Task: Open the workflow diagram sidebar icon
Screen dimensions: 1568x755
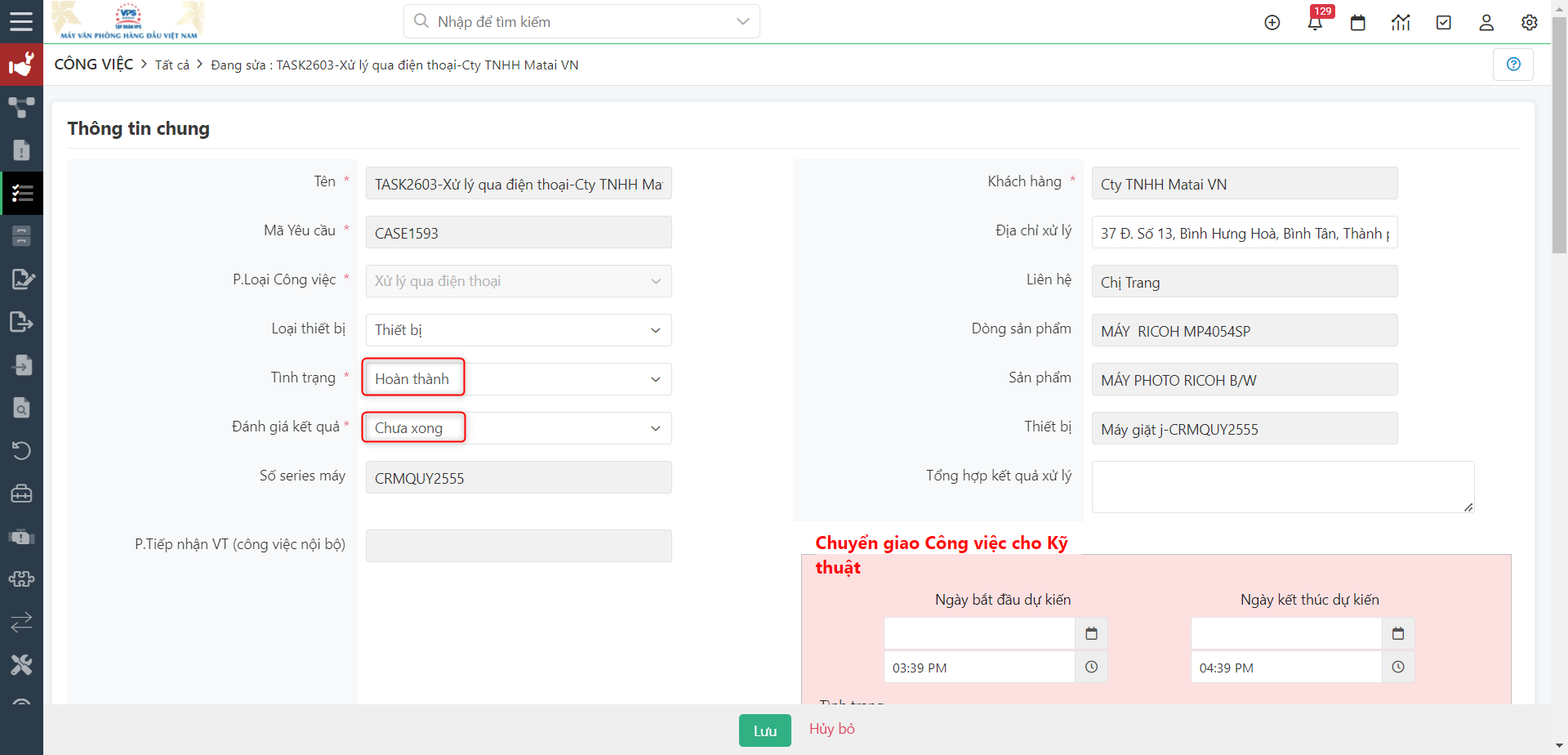Action: [x=21, y=107]
